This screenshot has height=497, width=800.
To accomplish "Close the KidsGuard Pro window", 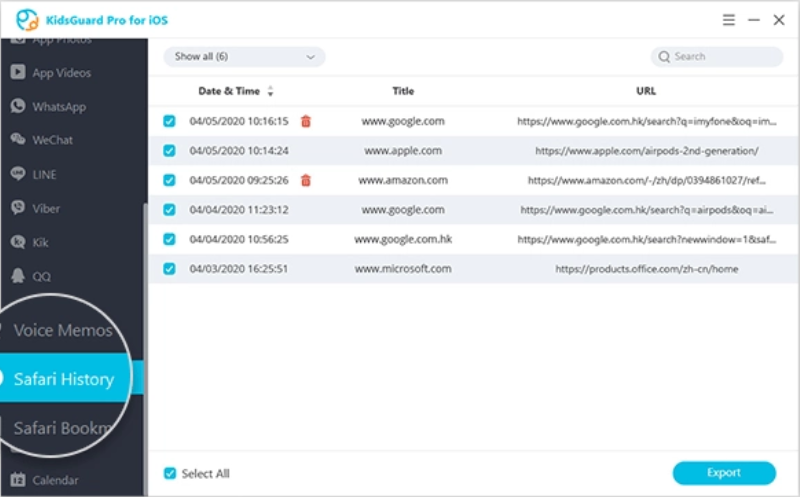I will click(779, 20).
